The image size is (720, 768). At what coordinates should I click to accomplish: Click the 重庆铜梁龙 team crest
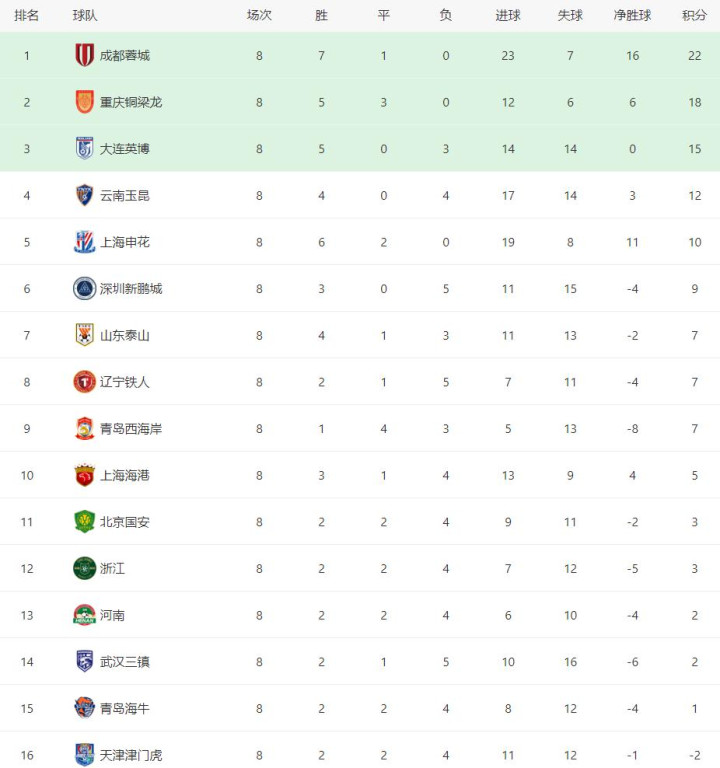[85, 102]
